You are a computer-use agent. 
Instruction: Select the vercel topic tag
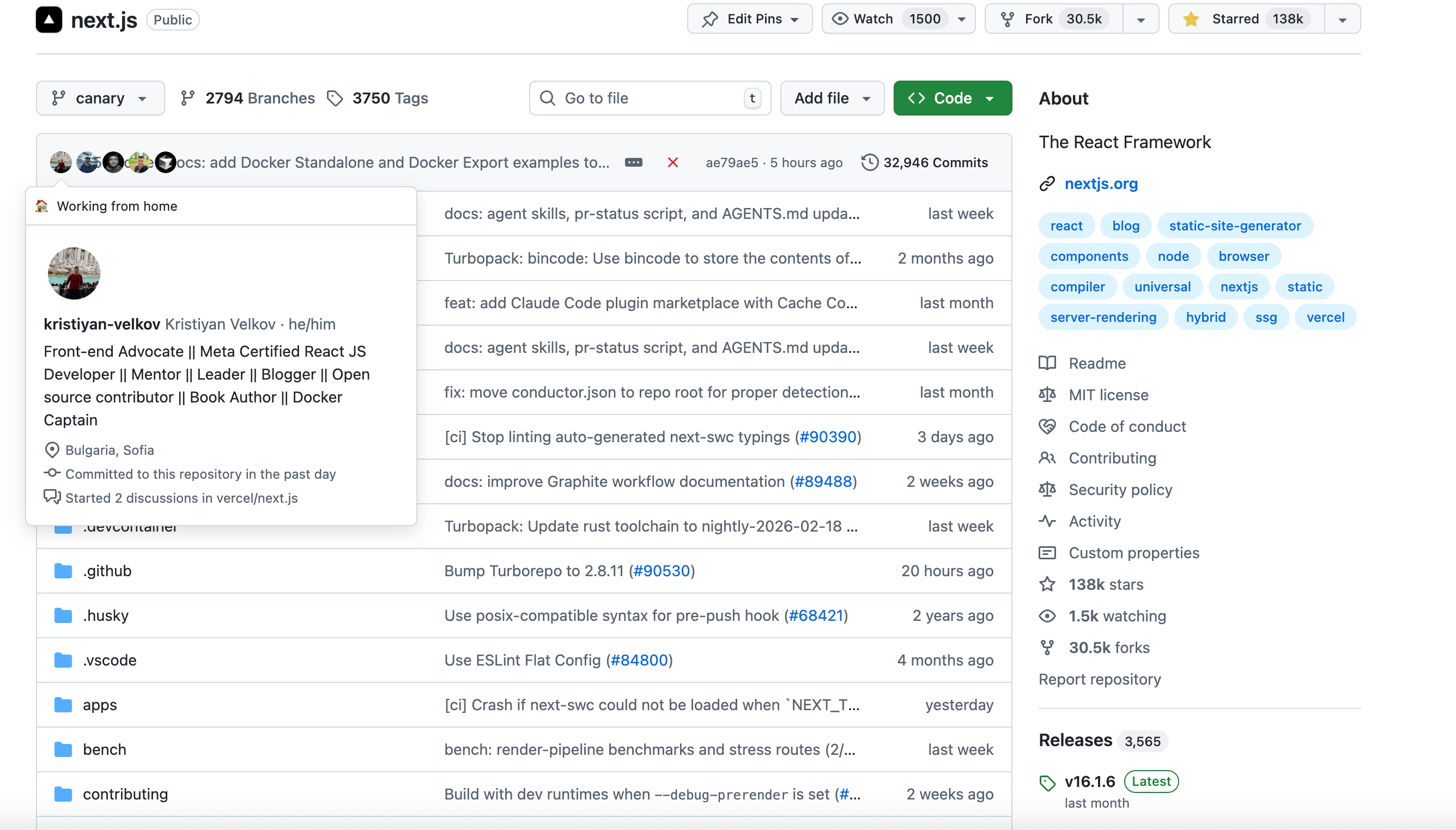(1325, 317)
